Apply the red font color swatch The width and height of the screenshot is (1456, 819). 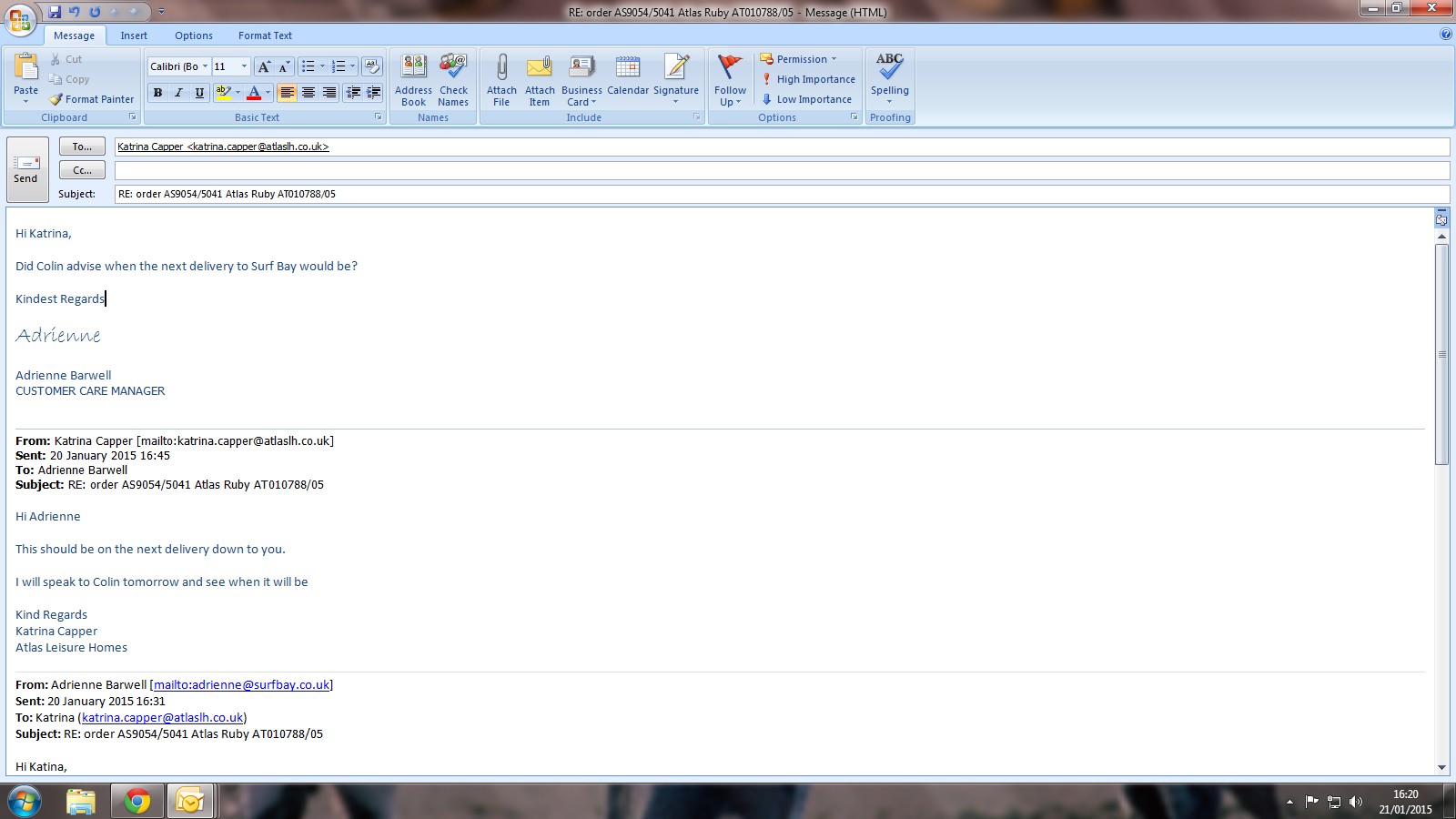(254, 93)
